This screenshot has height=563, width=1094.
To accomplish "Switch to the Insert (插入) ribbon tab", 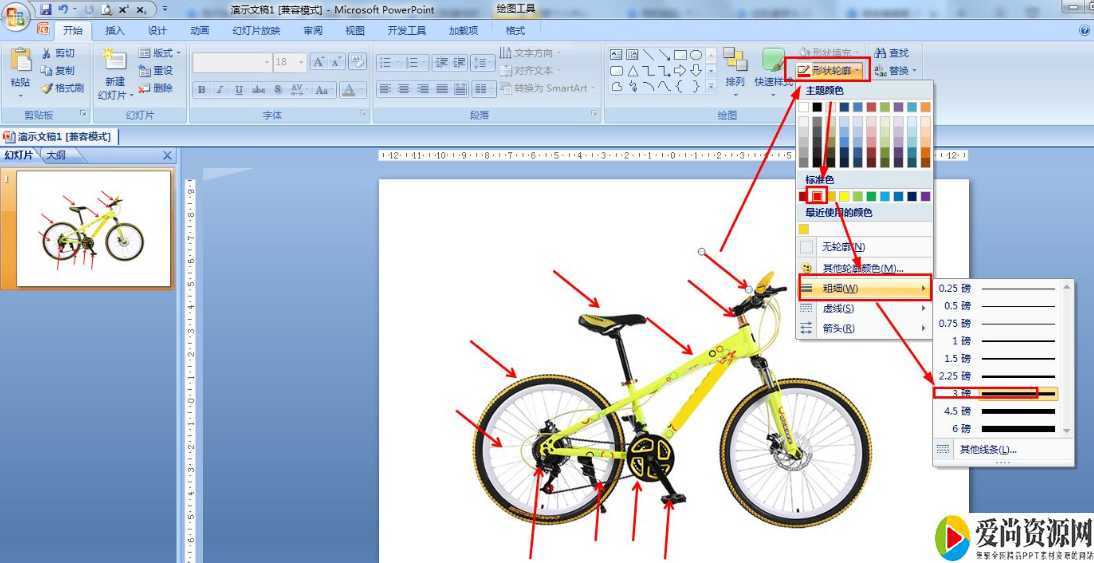I will coord(115,31).
